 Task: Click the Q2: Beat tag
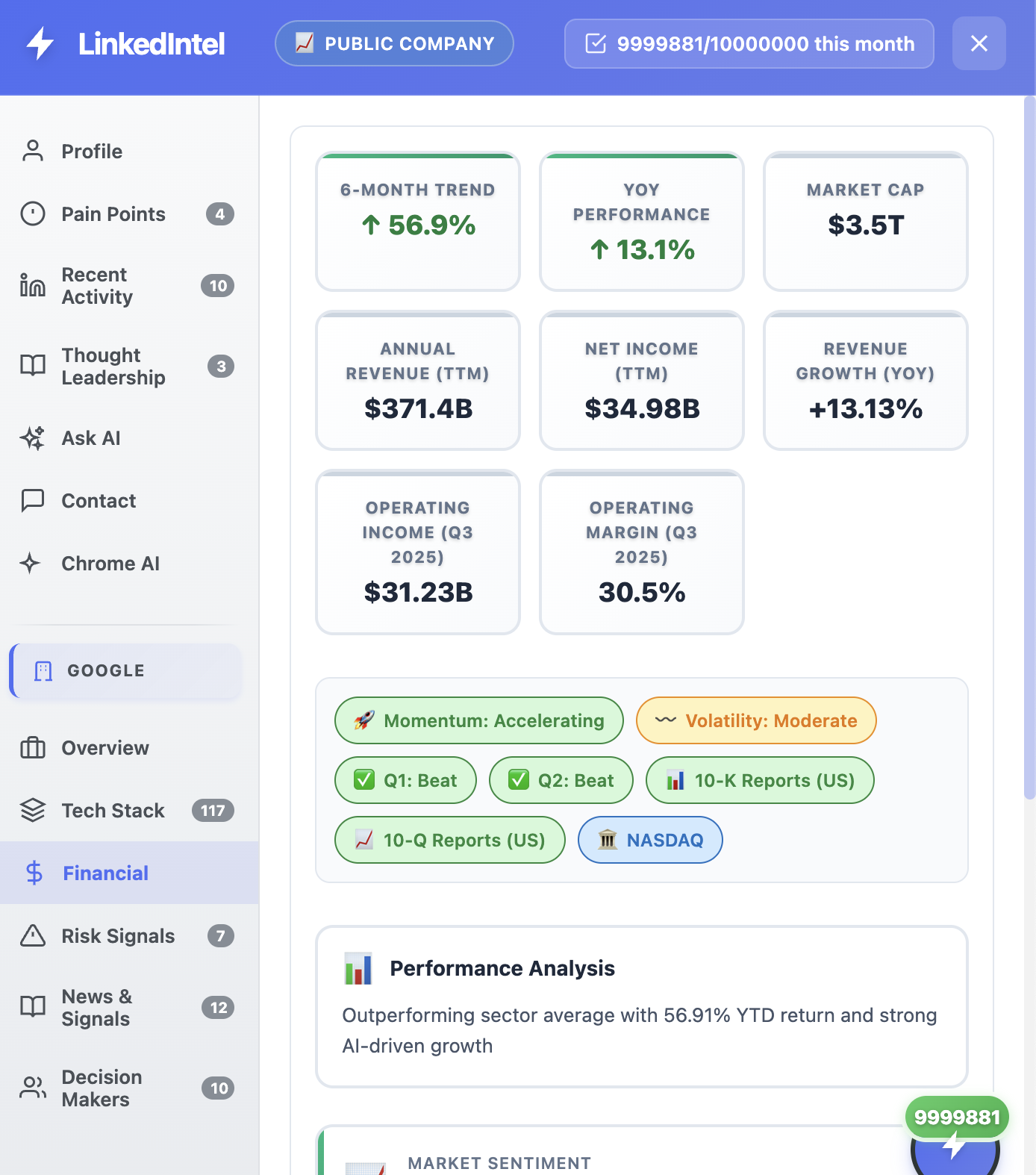[561, 780]
